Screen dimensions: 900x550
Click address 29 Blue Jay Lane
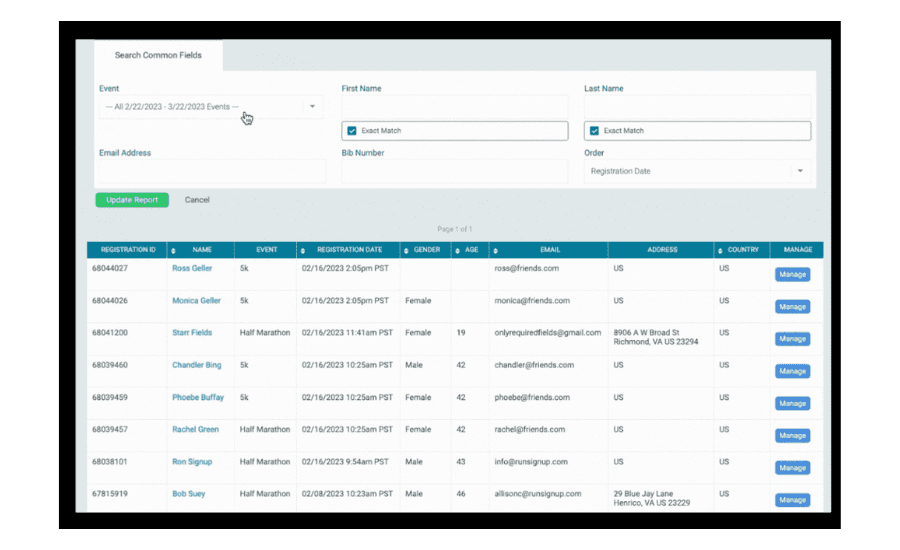643,494
